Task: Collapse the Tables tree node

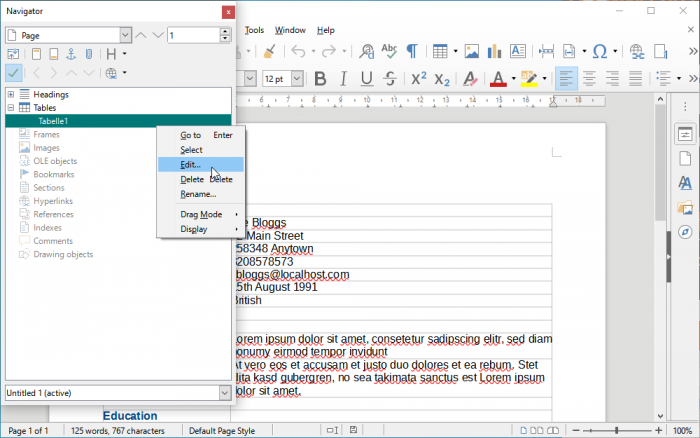Action: tap(11, 107)
